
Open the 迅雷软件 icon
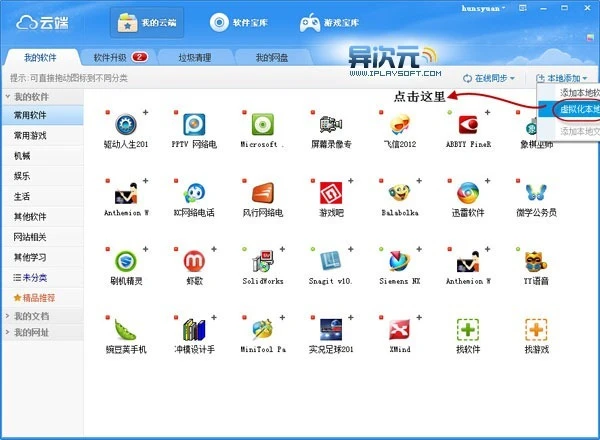pos(468,193)
